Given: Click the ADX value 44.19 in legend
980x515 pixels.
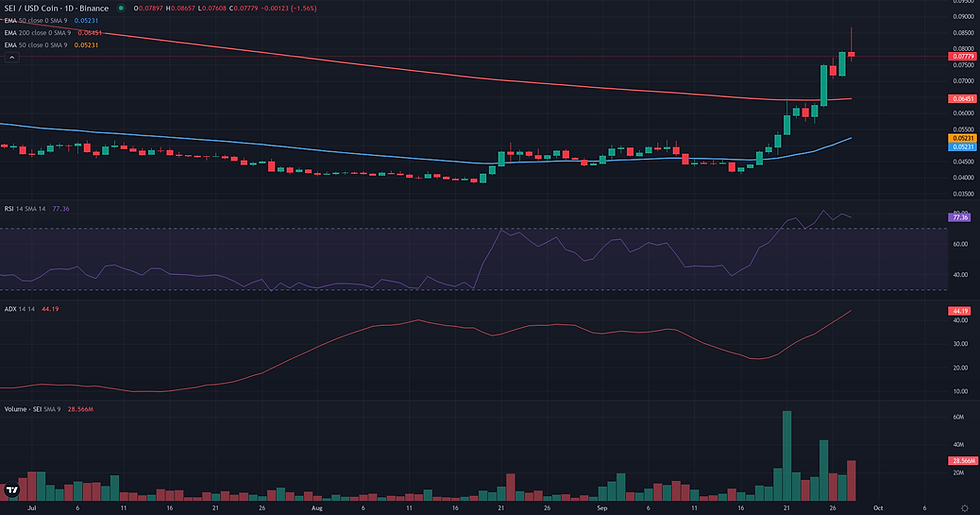Looking at the screenshot, I should click(50, 309).
